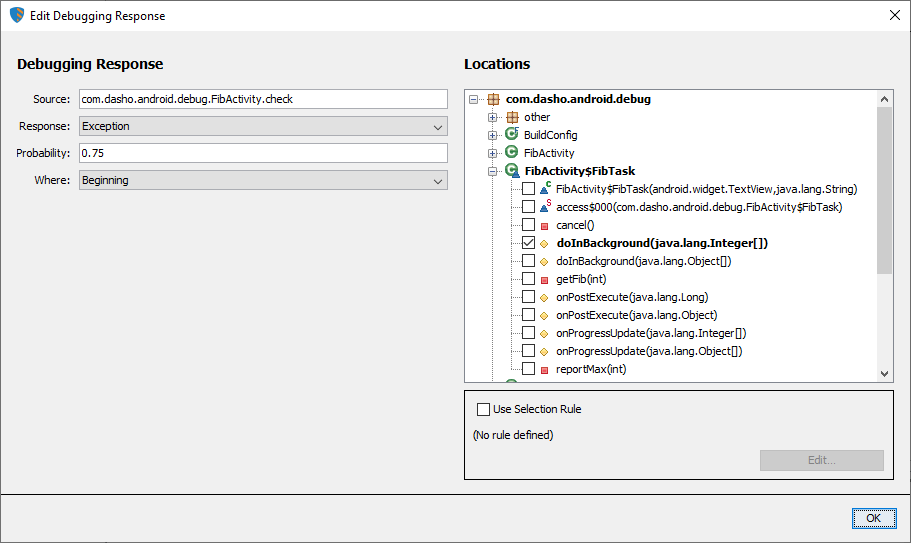Screen dimensions: 911x543
Task: Select reportMax(int) in the Locations tree
Action: pyautogui.click(x=591, y=369)
